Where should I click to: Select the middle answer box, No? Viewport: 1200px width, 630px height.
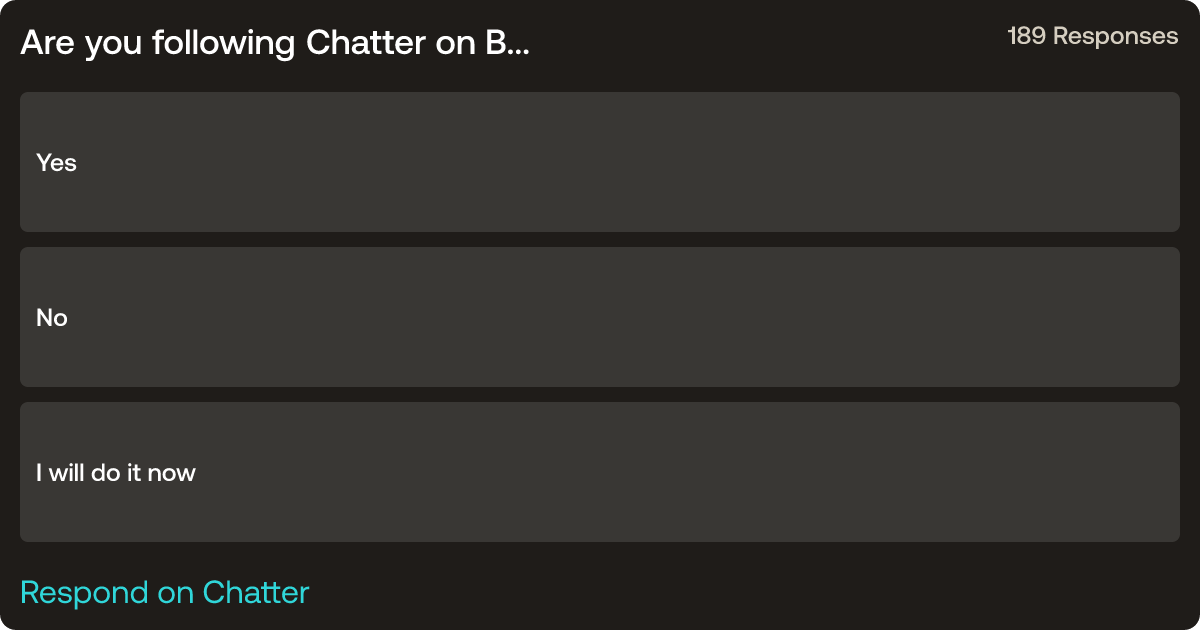(600, 317)
